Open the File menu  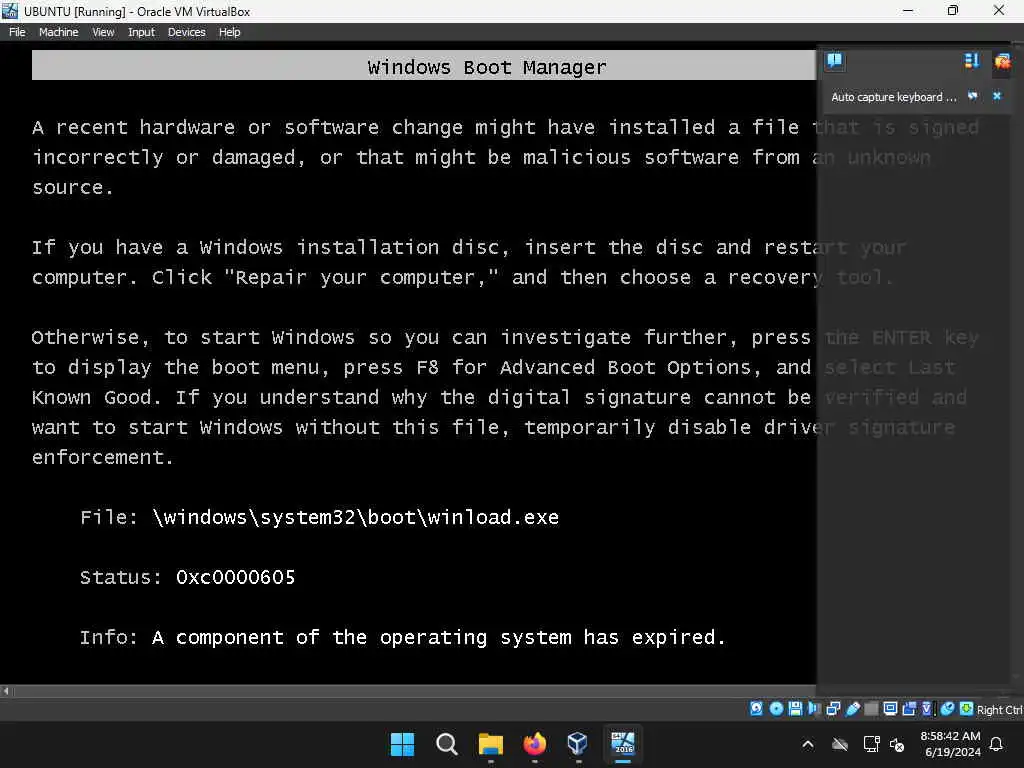[17, 32]
